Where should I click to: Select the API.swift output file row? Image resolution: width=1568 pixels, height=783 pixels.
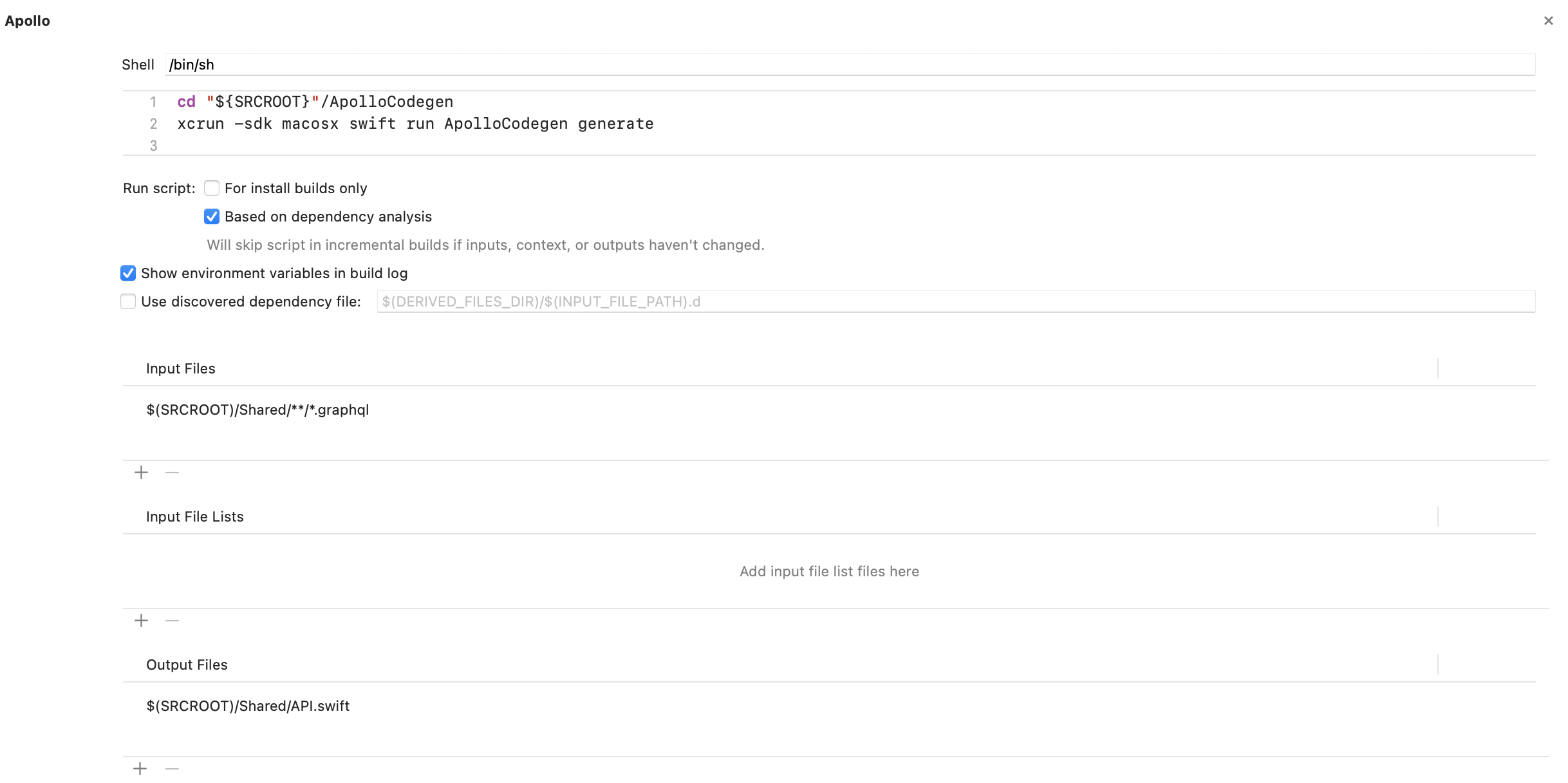coord(829,706)
